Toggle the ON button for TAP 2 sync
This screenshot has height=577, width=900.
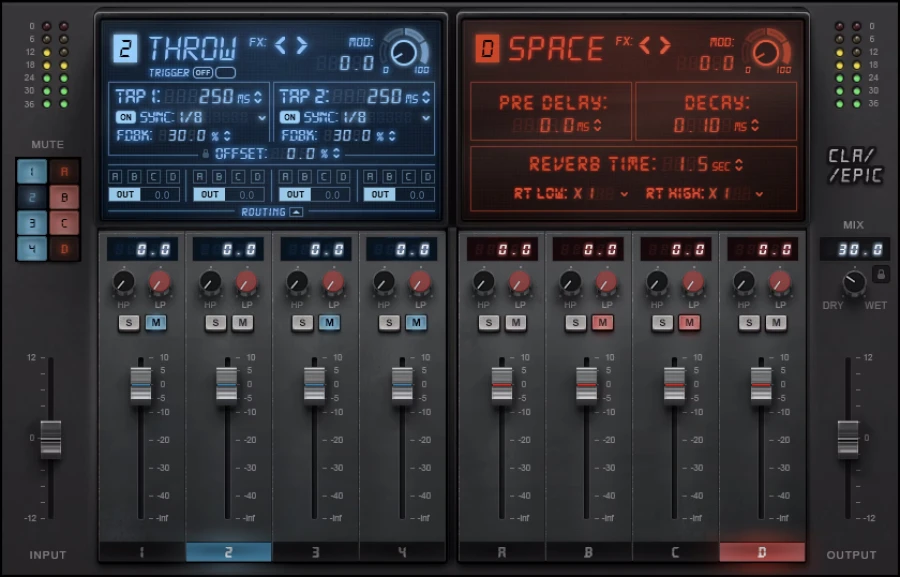[290, 118]
